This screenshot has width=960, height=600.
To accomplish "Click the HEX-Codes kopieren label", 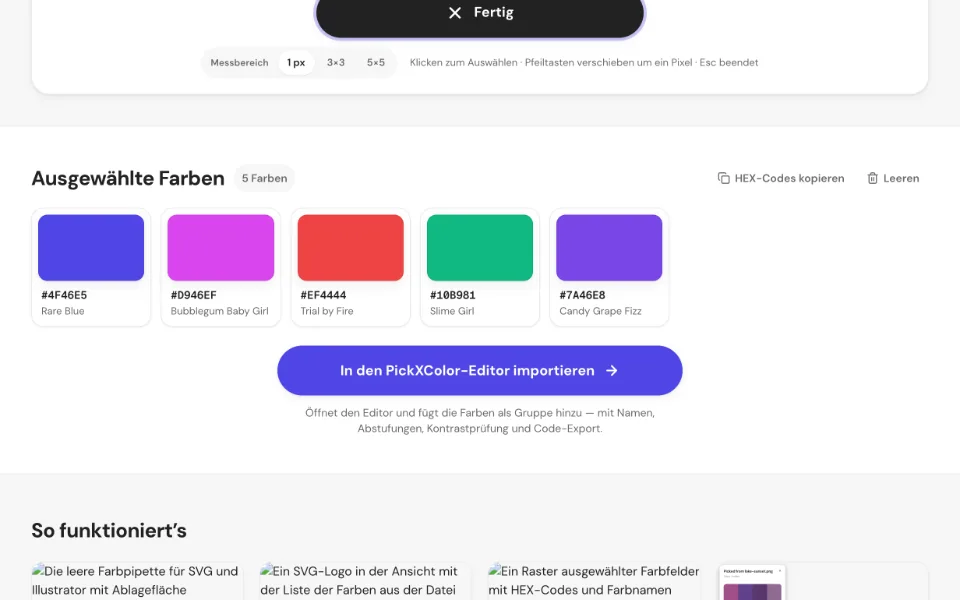I will tap(789, 178).
